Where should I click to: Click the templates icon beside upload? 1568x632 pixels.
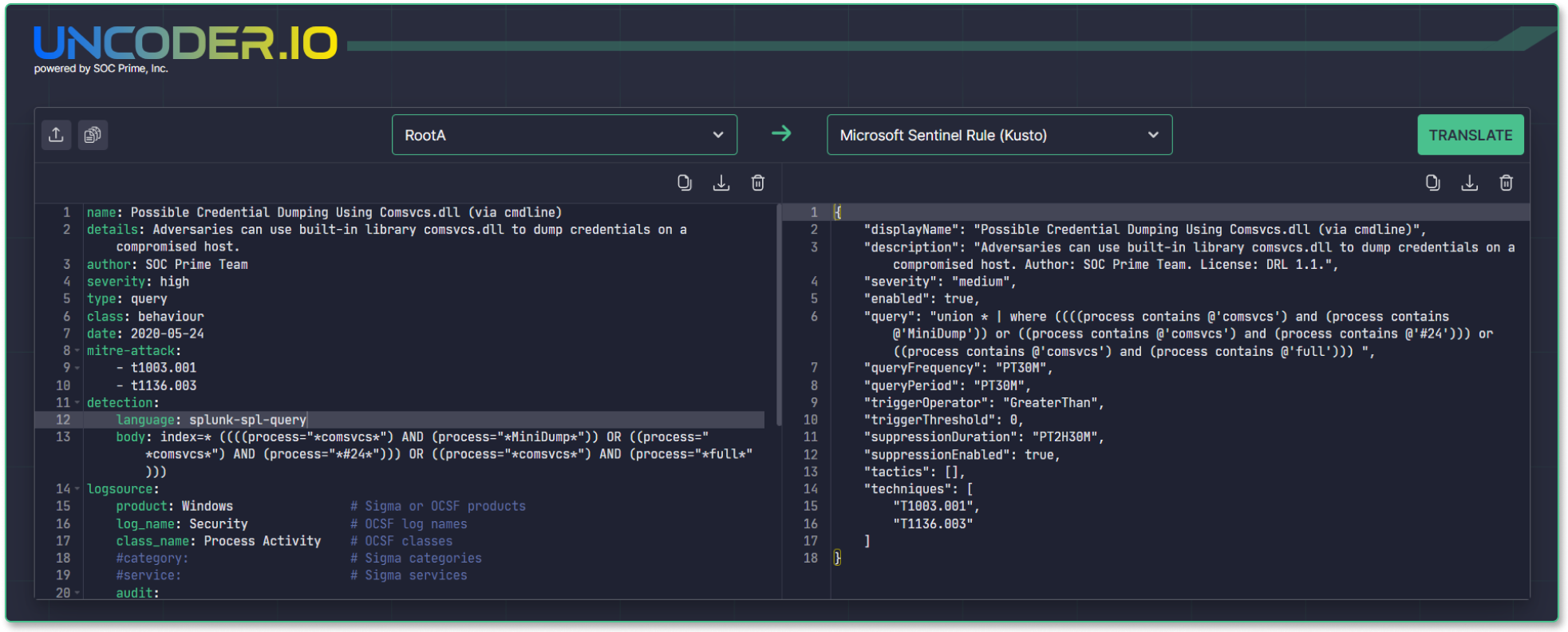coord(93,135)
